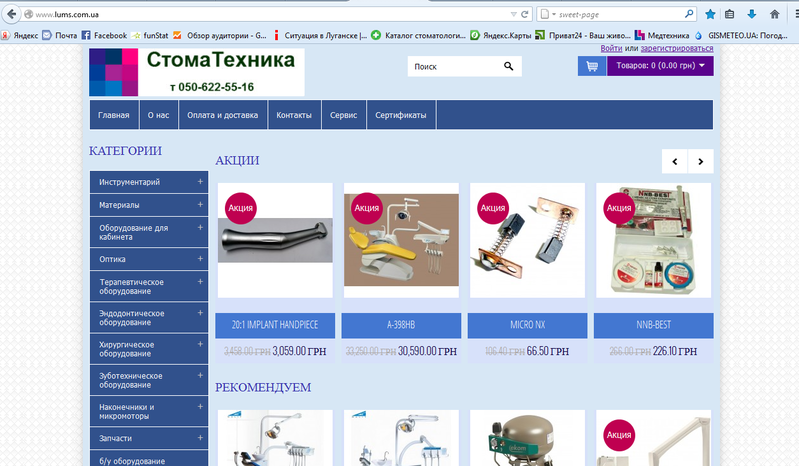Click the browser bookmark star icon
Screen dimensions: 799x466
point(709,15)
